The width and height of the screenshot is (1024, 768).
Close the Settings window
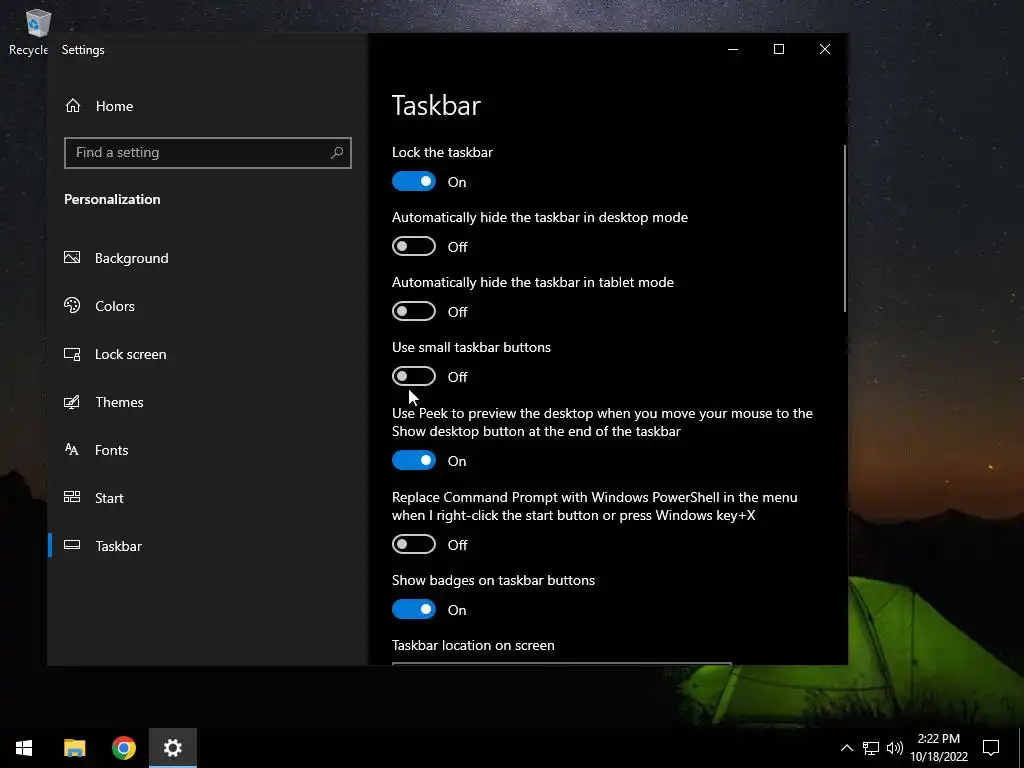click(x=825, y=50)
